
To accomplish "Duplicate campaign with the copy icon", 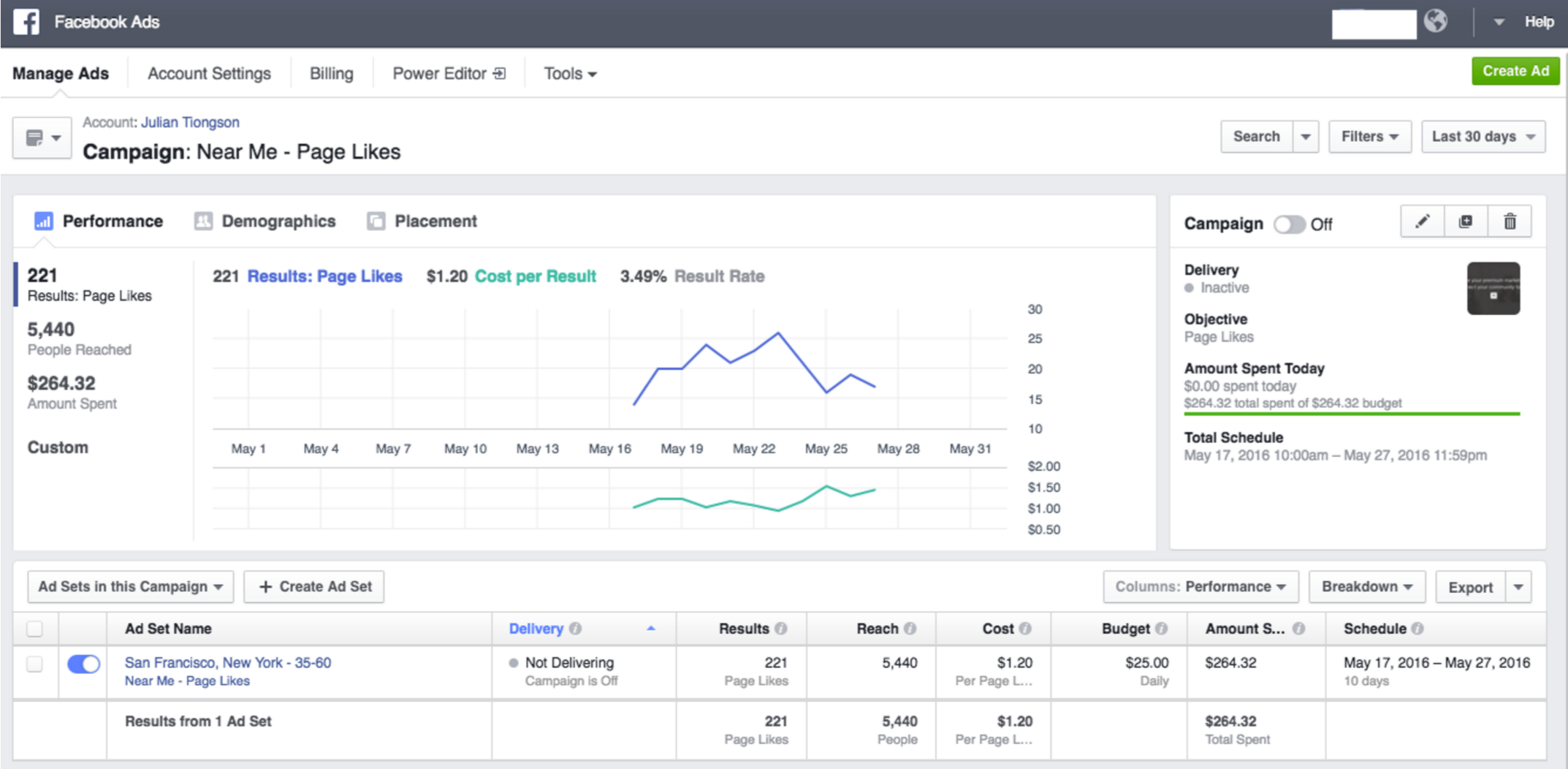I will 1466,221.
